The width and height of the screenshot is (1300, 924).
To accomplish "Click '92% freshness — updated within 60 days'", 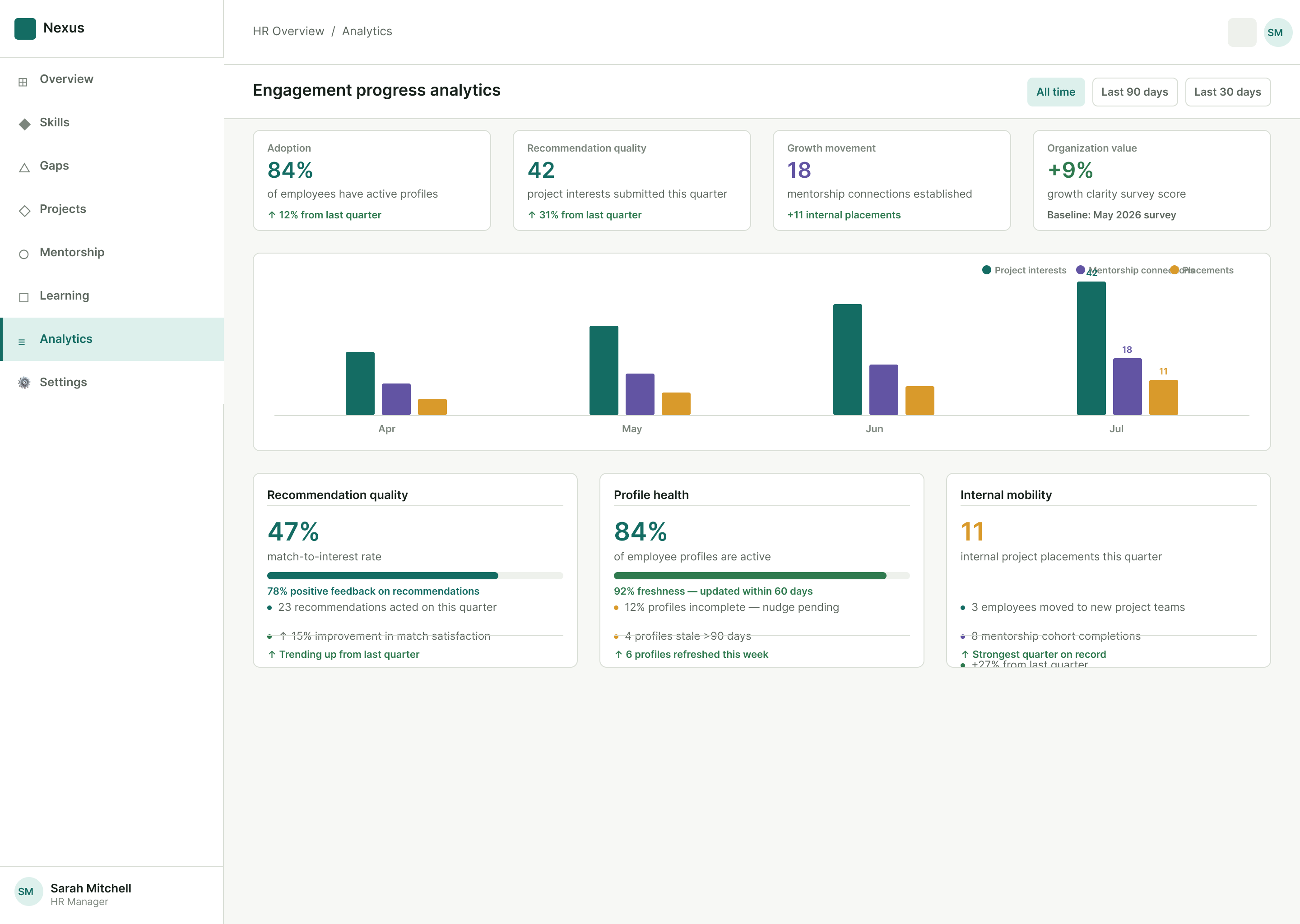I will click(713, 591).
